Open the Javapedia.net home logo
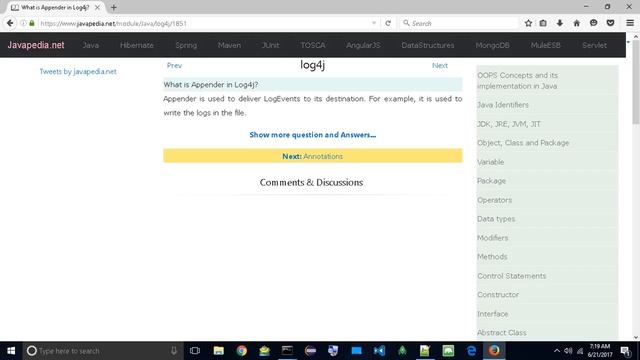640x360 pixels. click(36, 45)
